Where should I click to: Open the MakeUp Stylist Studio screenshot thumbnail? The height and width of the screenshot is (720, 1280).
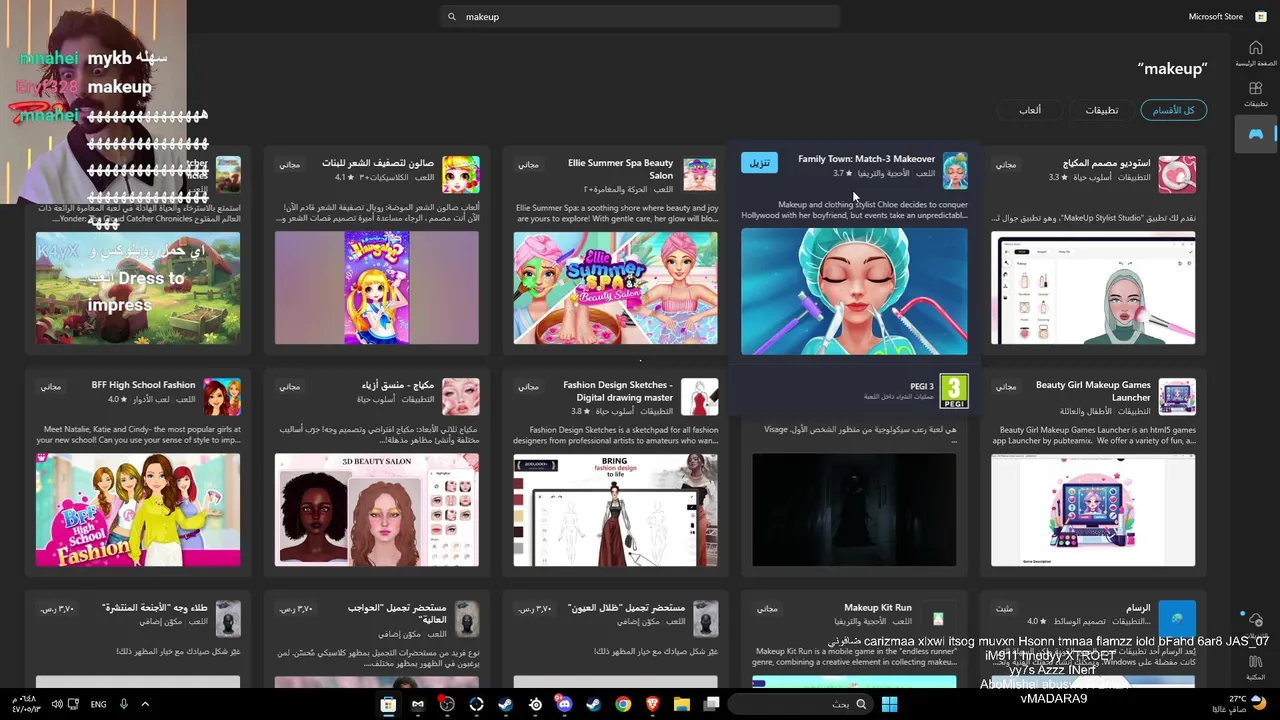tap(1093, 288)
